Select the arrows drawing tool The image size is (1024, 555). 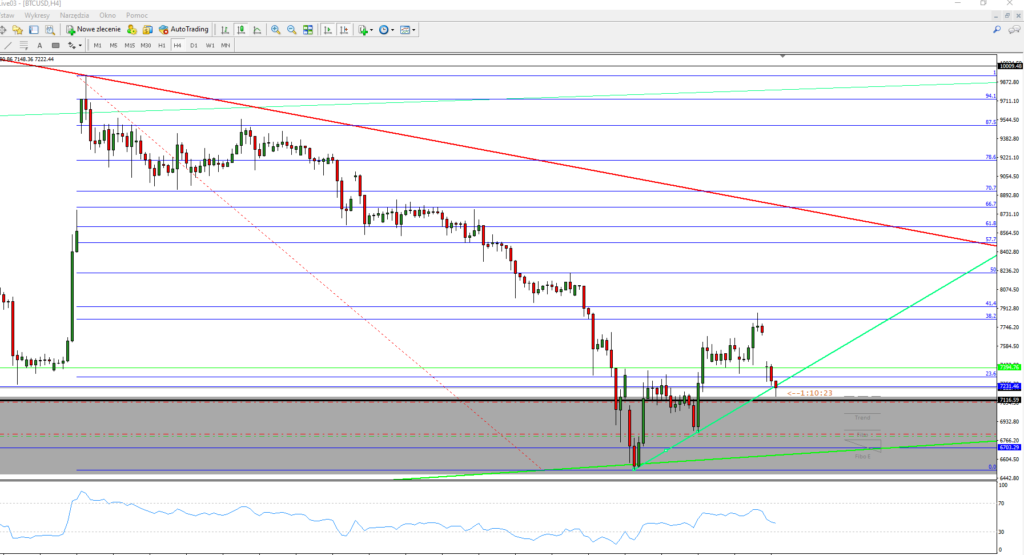point(72,45)
